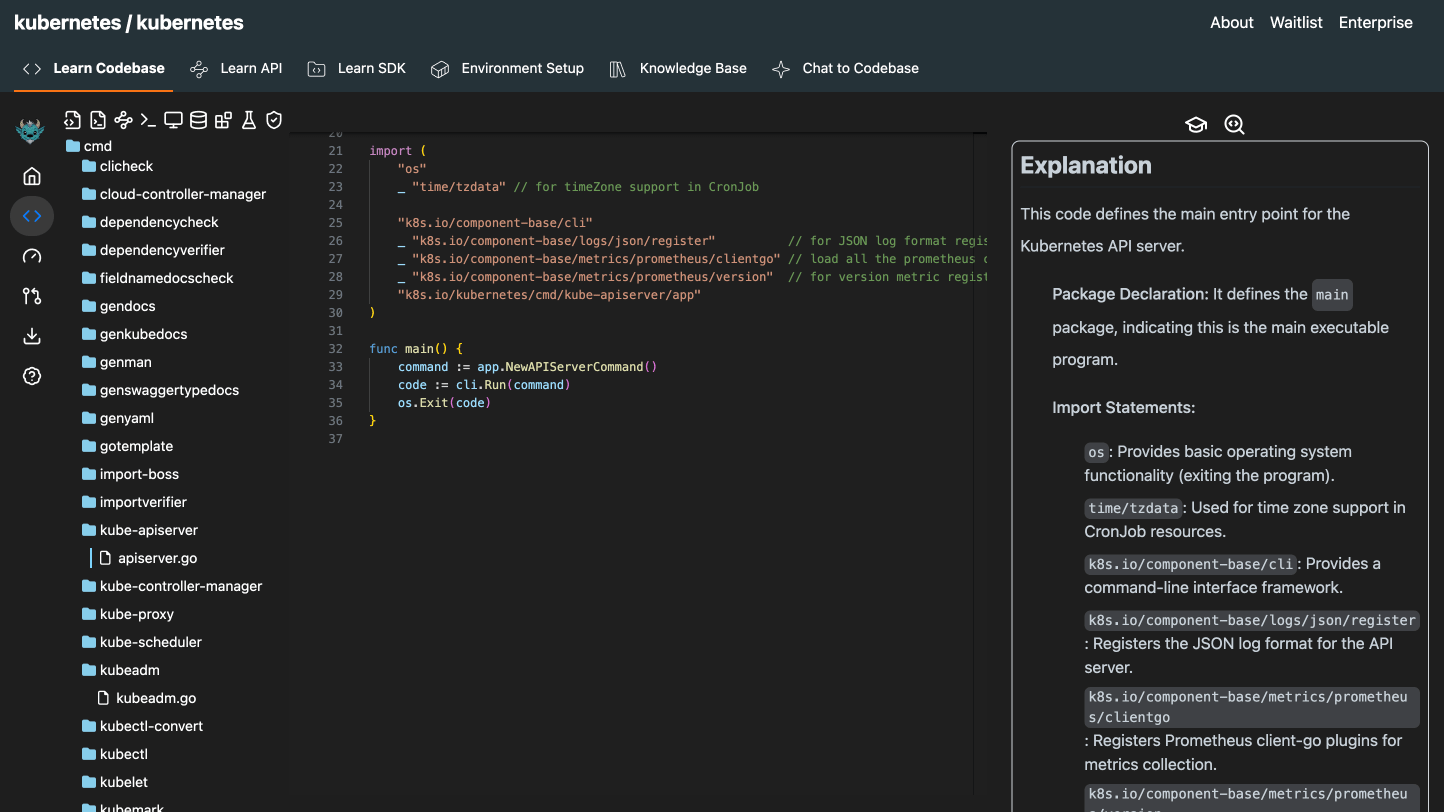Click the workflow graph icon in the explorer toolbar
The height and width of the screenshot is (812, 1444).
click(123, 120)
